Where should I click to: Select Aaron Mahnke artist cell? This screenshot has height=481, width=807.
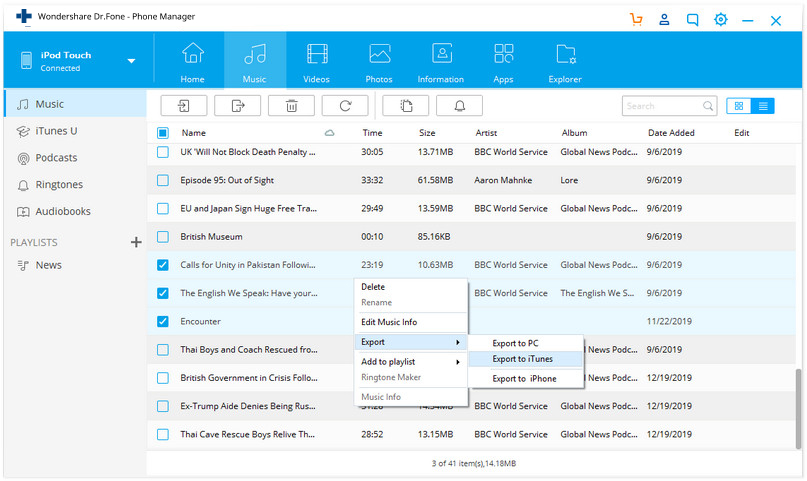click(x=503, y=181)
